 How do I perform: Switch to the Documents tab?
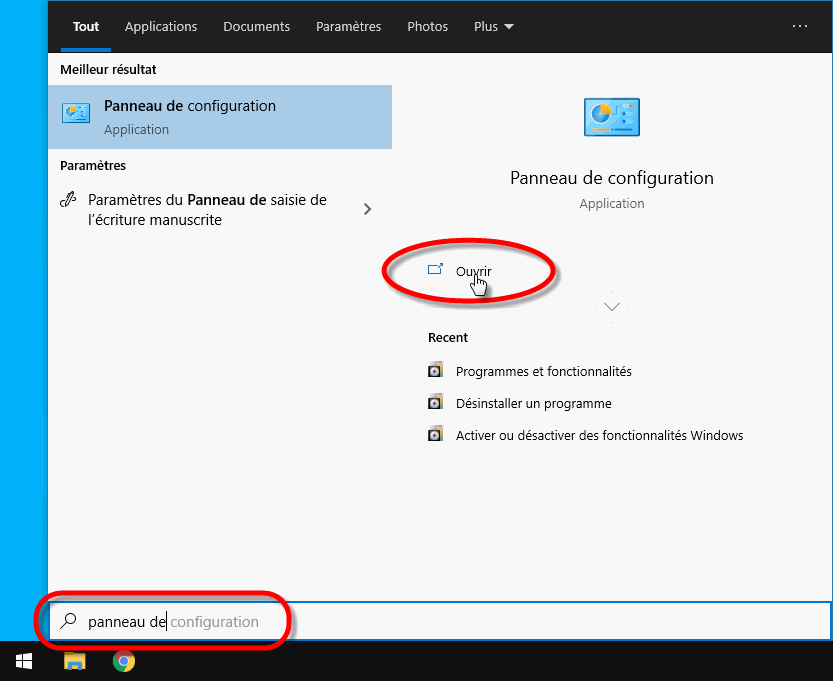[x=256, y=27]
